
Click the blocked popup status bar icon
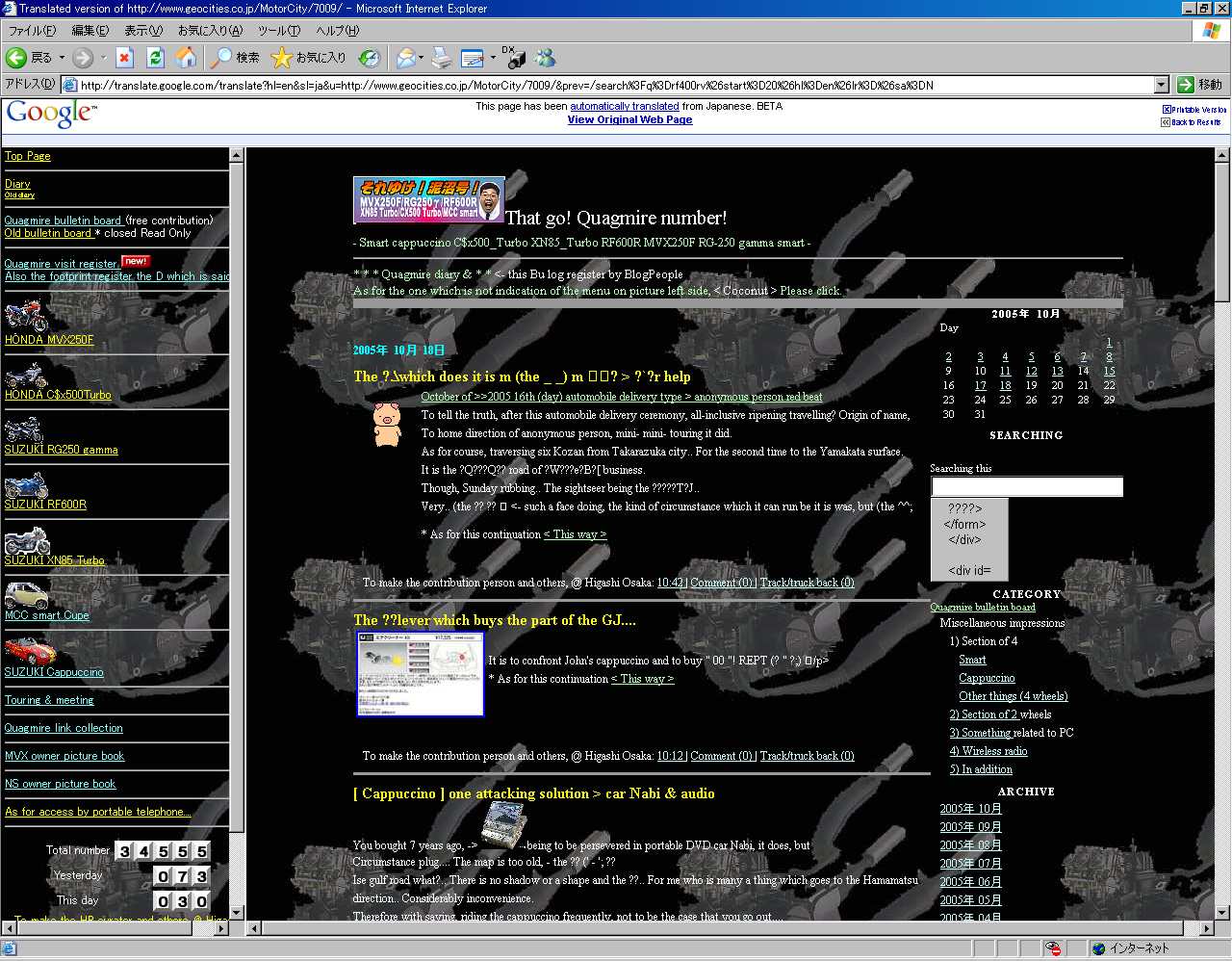(1054, 948)
